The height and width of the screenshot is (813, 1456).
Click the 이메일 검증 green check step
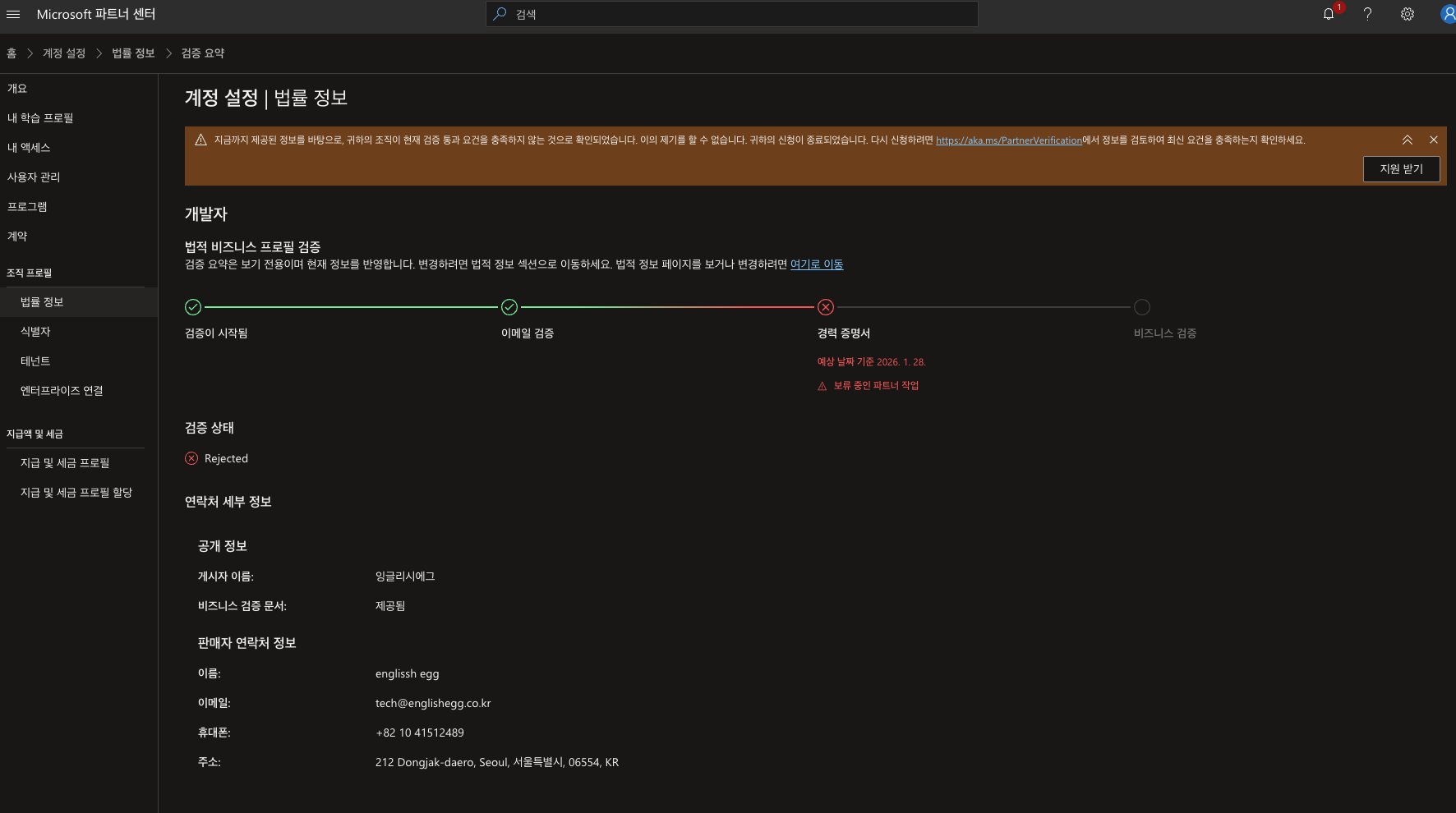[x=509, y=307]
